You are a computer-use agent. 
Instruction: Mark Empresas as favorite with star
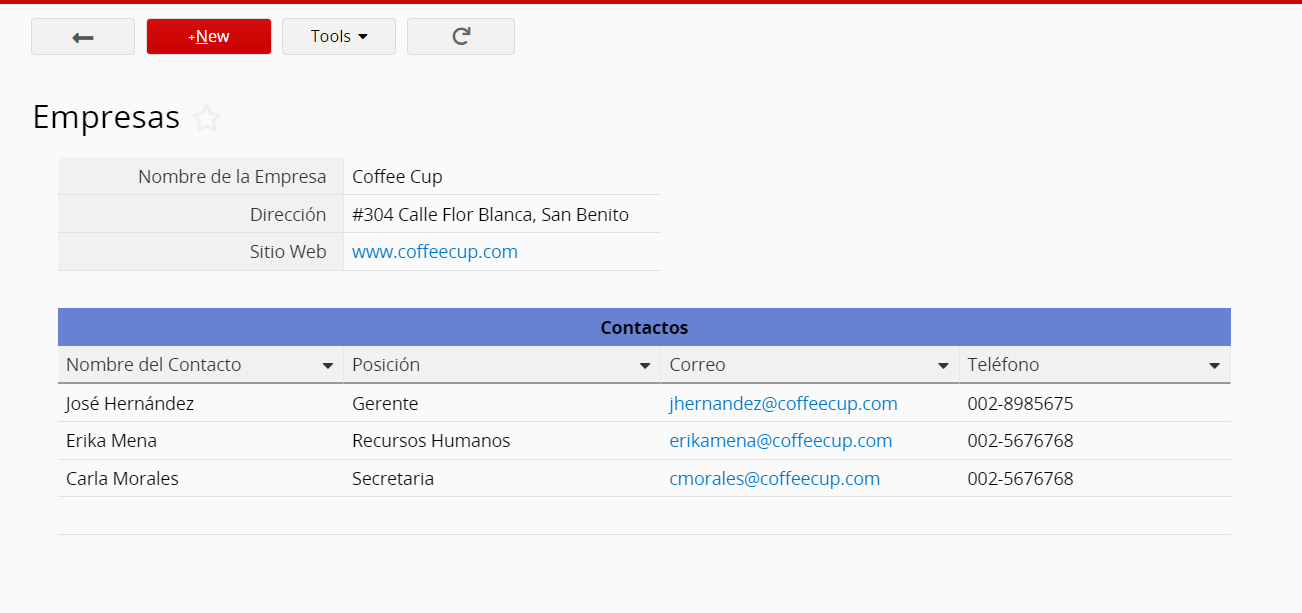pyautogui.click(x=206, y=119)
